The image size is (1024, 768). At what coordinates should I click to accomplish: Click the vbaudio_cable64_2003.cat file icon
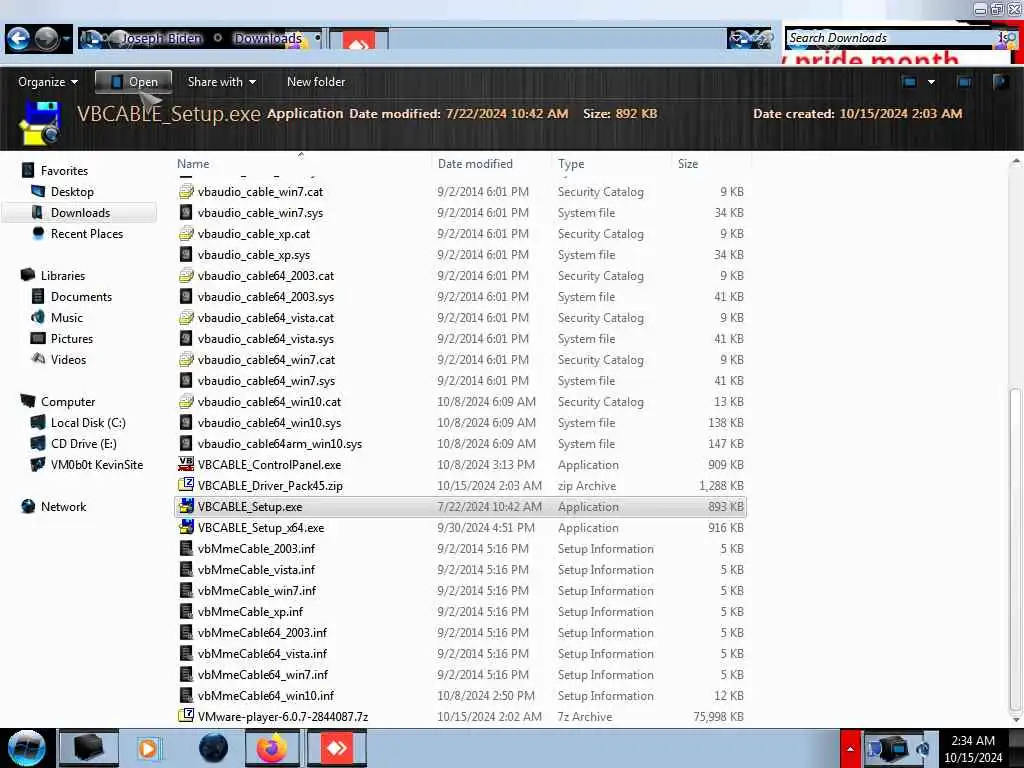point(186,276)
